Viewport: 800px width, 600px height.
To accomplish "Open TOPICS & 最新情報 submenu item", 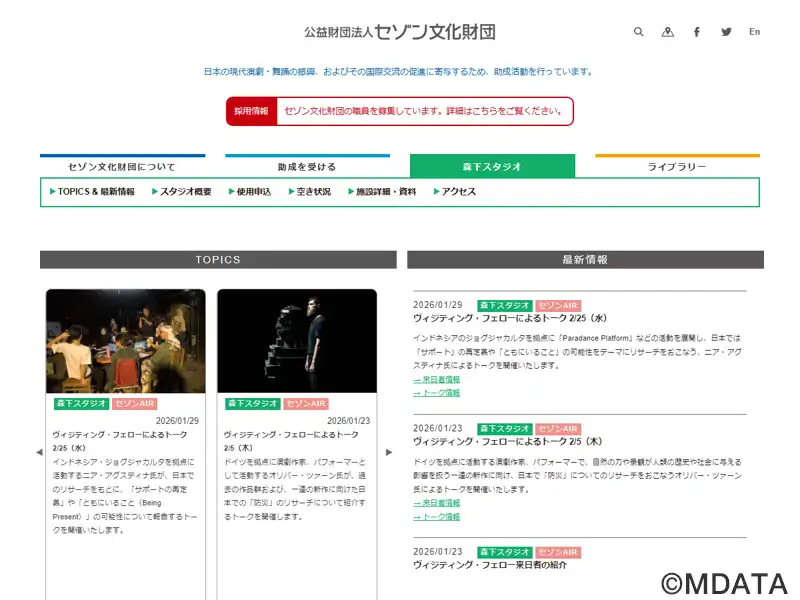I will tap(92, 192).
